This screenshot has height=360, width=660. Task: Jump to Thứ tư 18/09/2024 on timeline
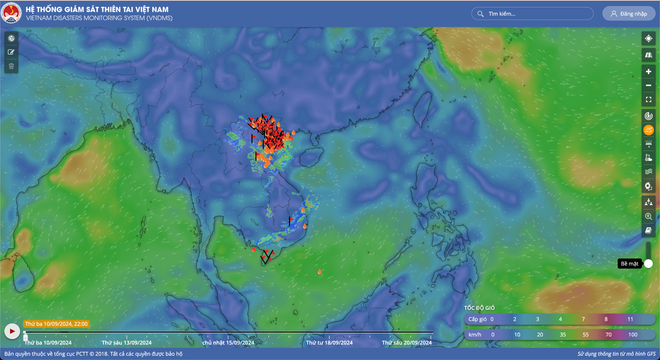point(330,343)
